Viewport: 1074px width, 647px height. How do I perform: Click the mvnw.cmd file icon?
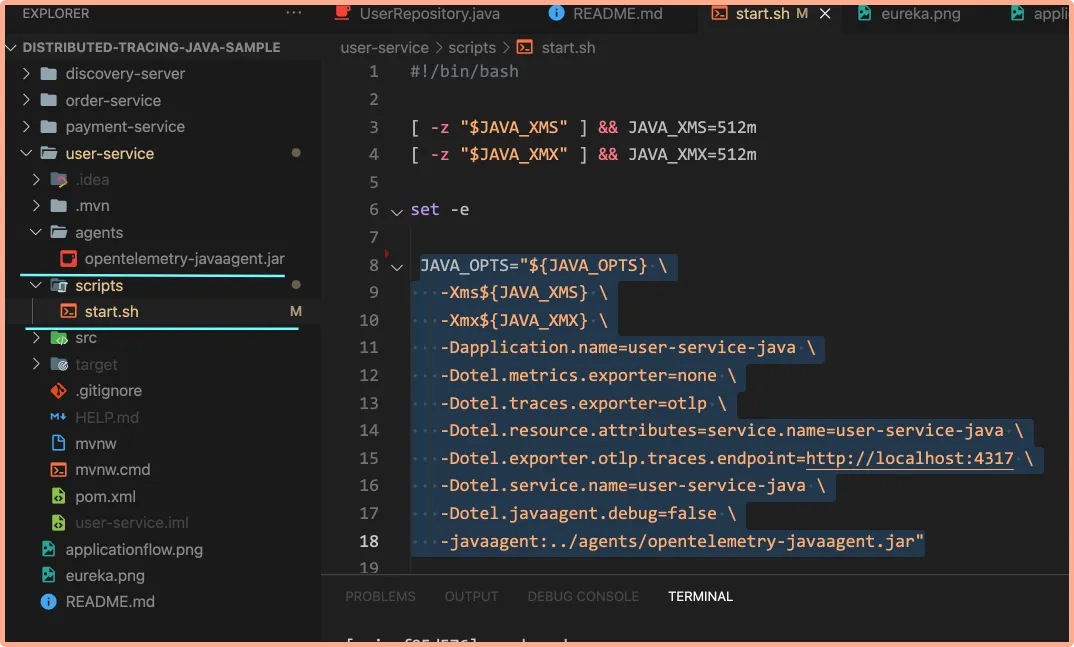(58, 470)
